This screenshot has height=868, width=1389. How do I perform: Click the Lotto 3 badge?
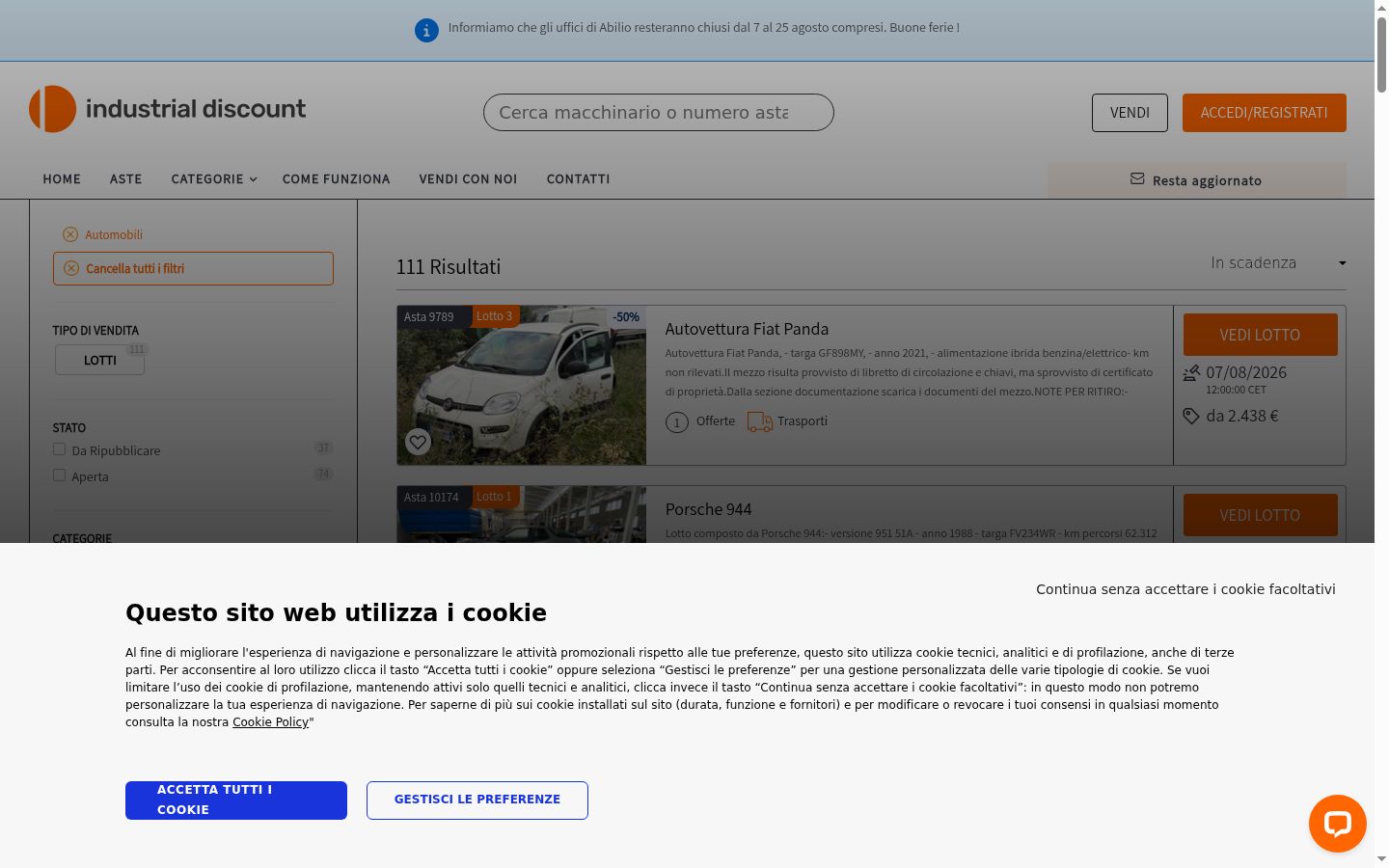[x=495, y=316]
